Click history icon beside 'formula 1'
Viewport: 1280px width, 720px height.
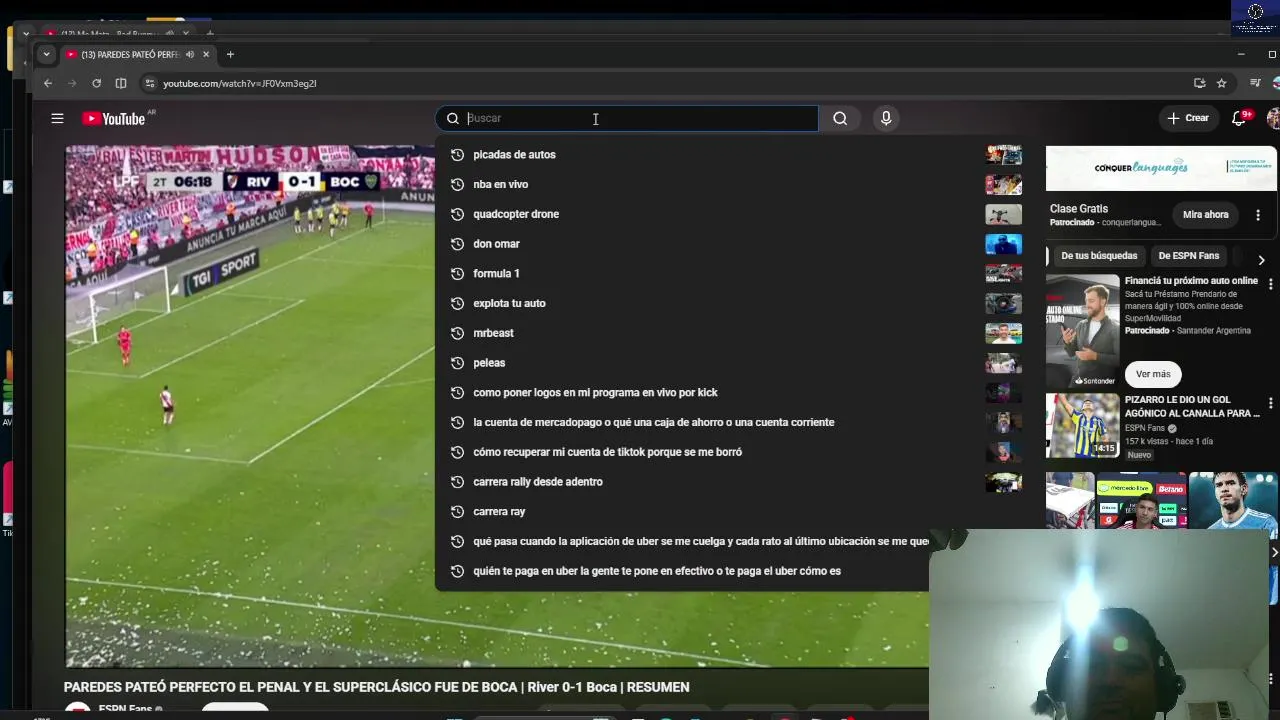coord(458,273)
